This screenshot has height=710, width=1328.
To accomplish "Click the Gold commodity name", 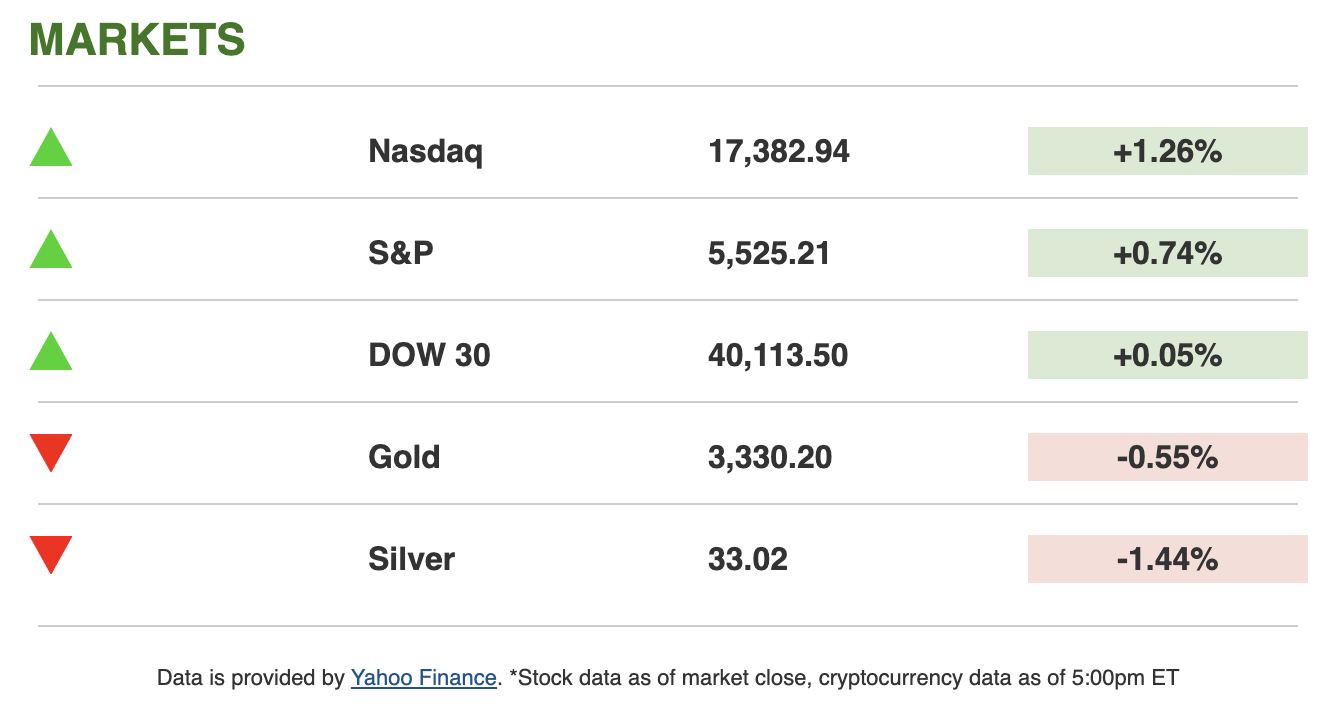I will tap(404, 458).
